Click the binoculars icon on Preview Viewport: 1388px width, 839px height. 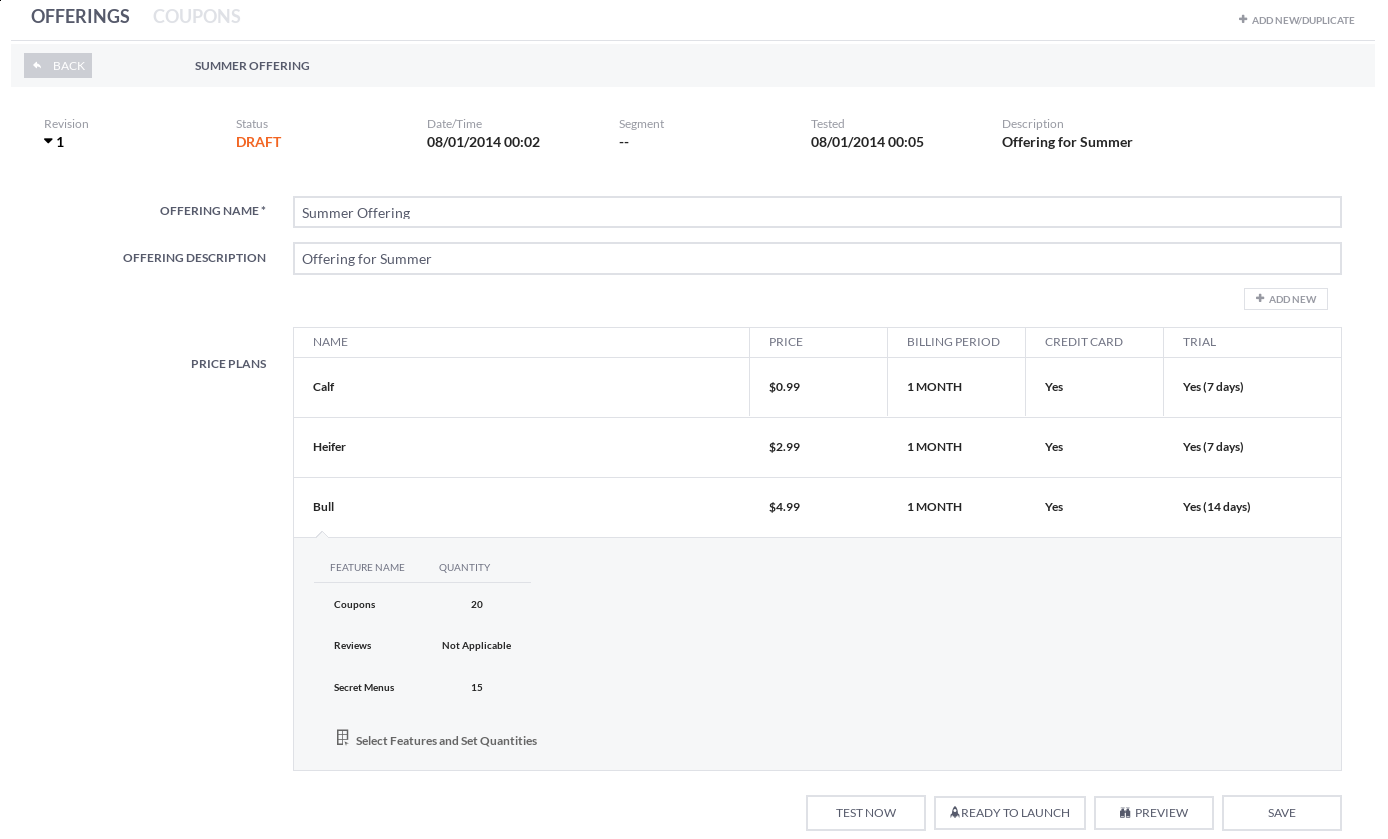1125,813
